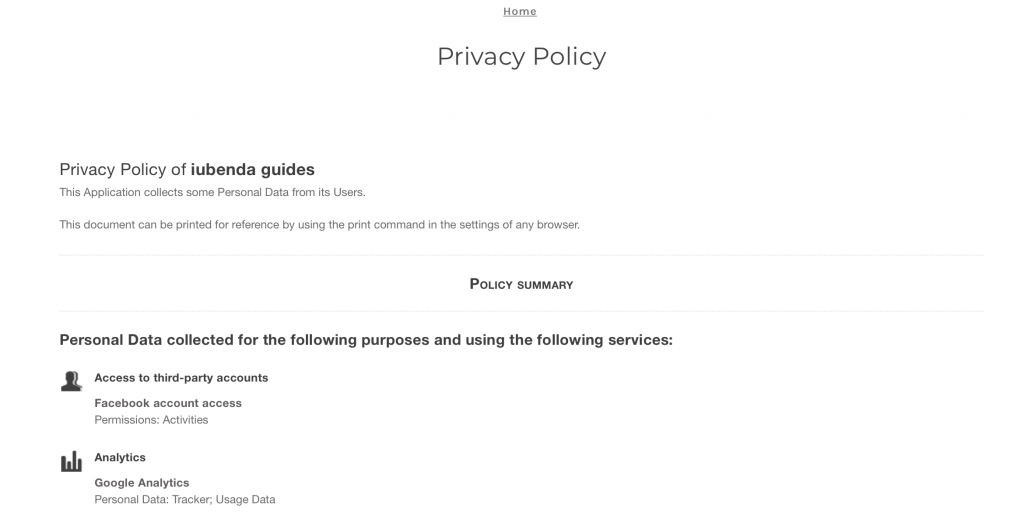Click the Home breadcrumb link
Image resolution: width=1024 pixels, height=526 pixels.
pyautogui.click(x=520, y=12)
